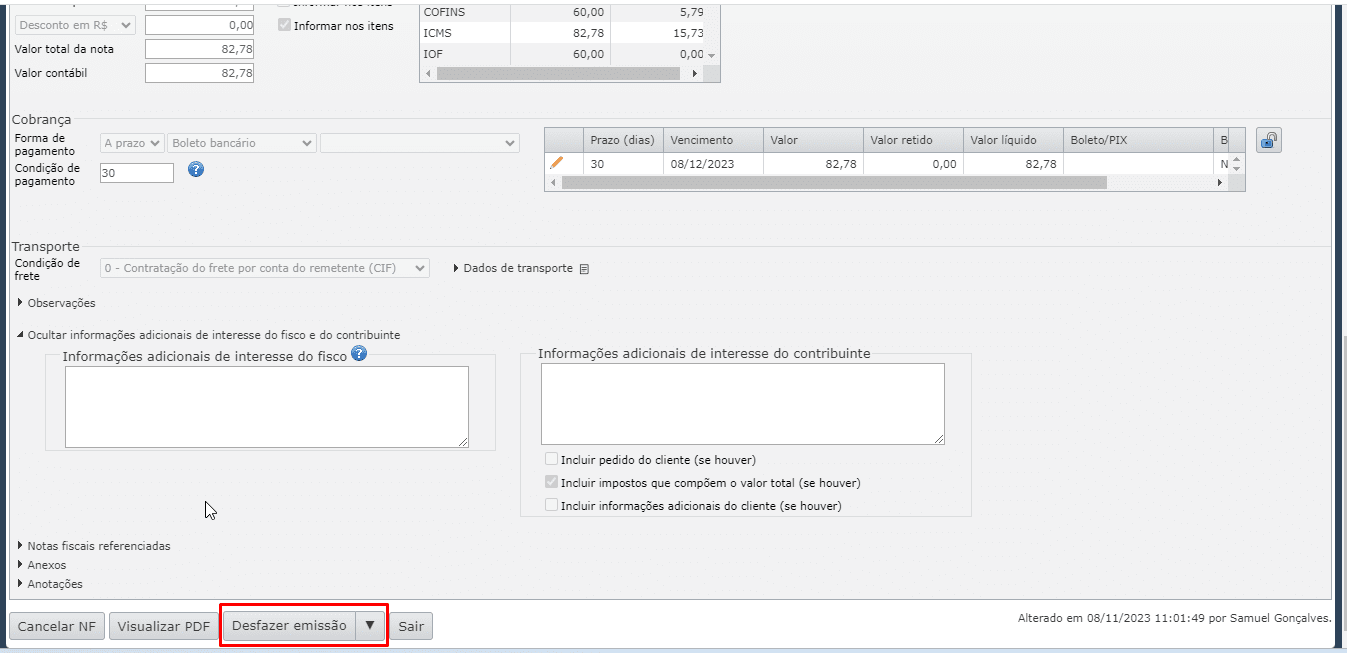Click the Prazo (dias) column header
Screen dimensions: 1347x653
coord(623,140)
